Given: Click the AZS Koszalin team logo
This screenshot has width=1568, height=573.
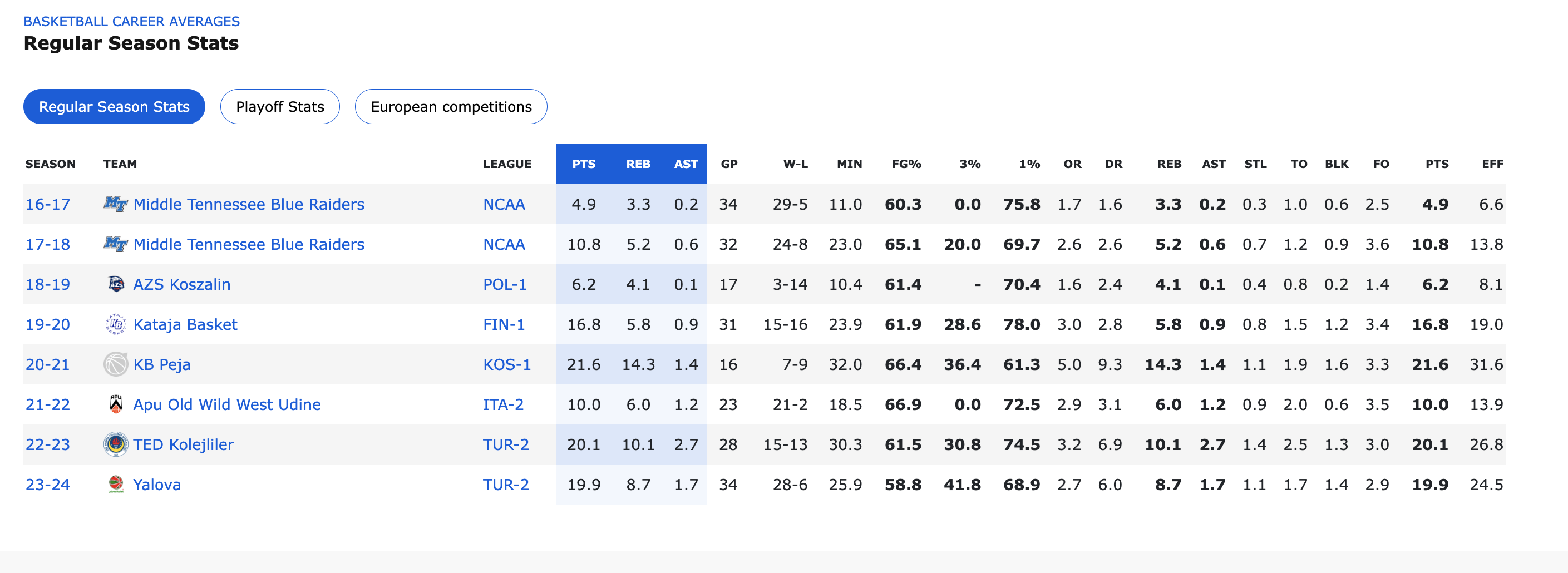Looking at the screenshot, I should 116,284.
